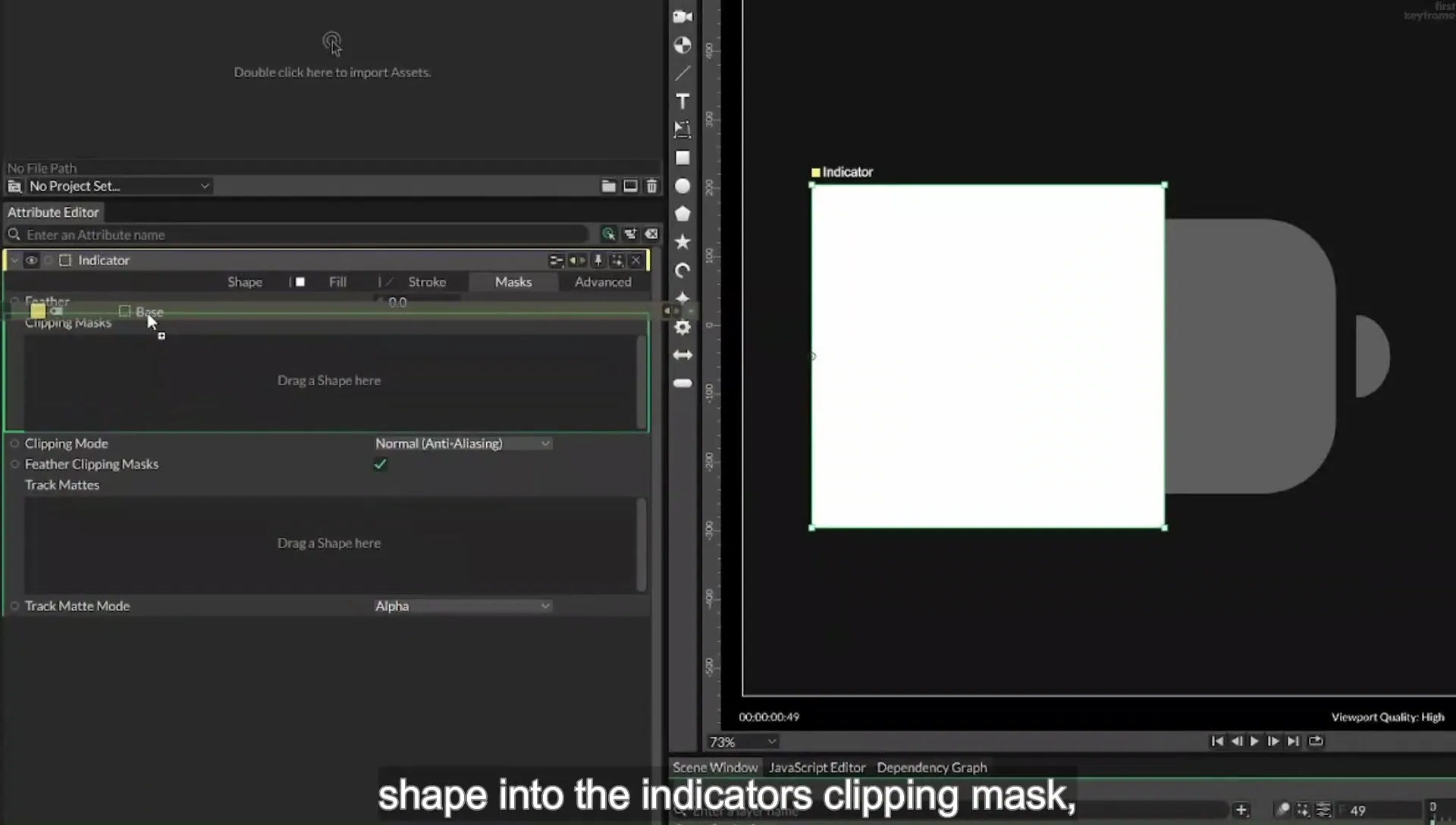
Task: Select the double Arrow shape tool
Action: [x=682, y=355]
